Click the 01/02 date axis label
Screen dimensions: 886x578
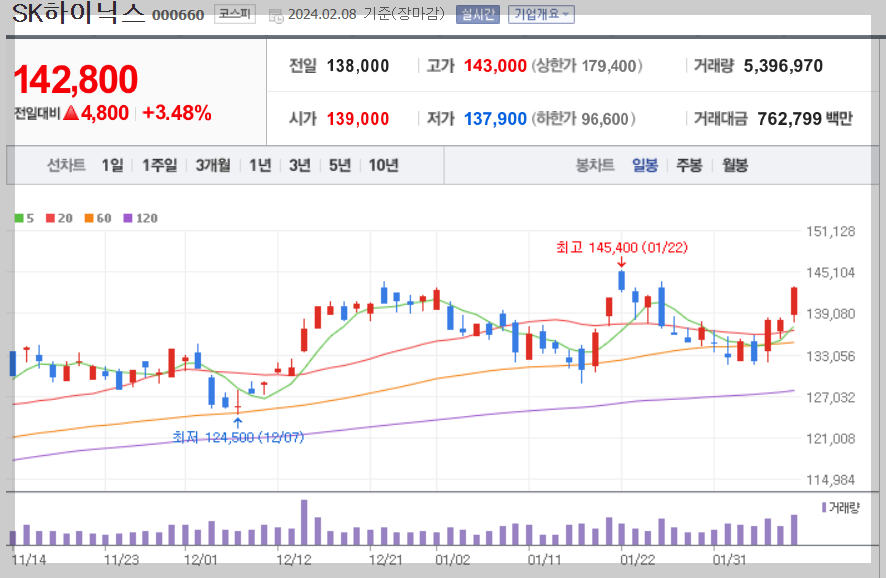(x=453, y=560)
